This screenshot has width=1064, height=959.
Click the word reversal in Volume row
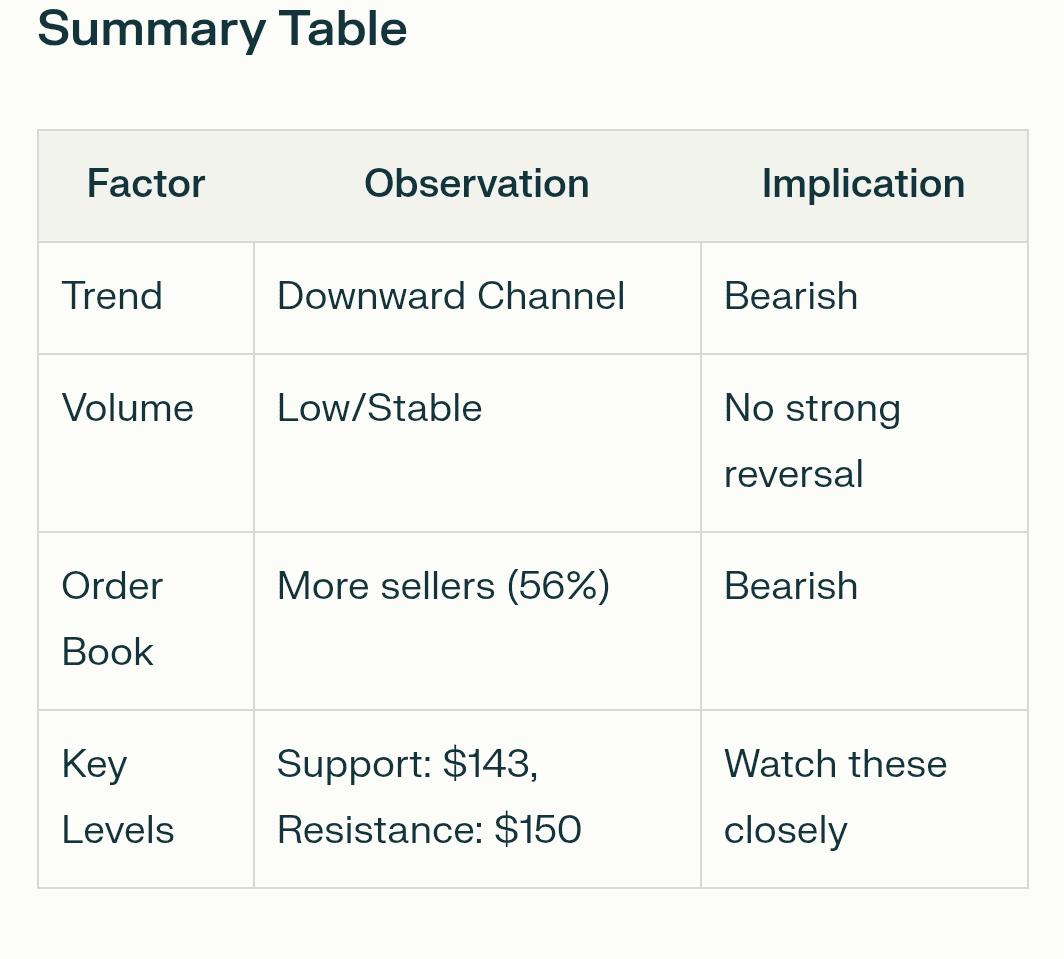click(x=793, y=475)
